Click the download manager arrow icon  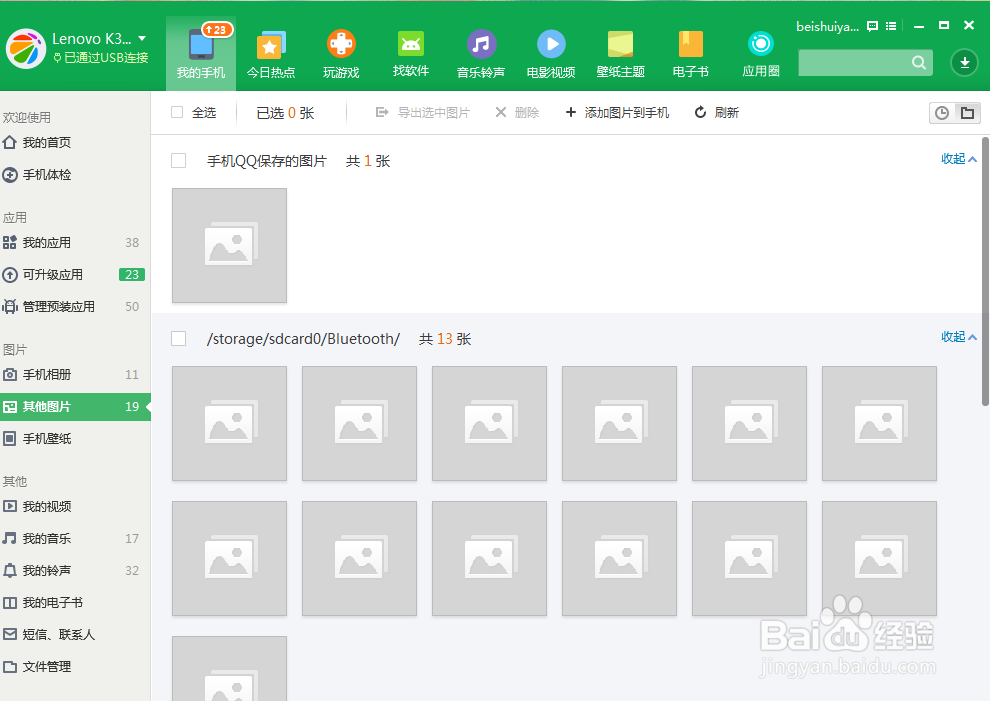964,63
